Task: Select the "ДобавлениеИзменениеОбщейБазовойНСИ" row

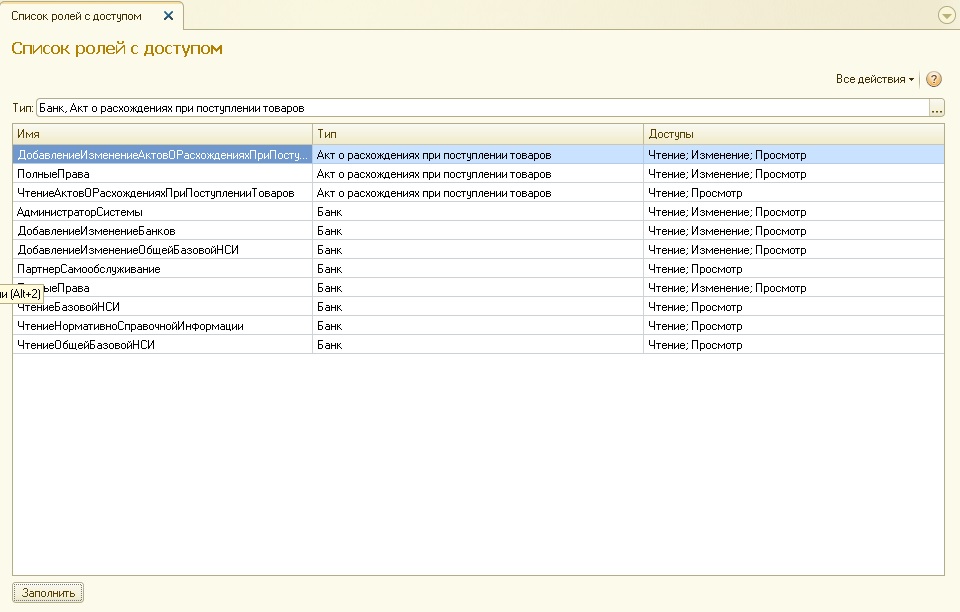Action: [478, 250]
